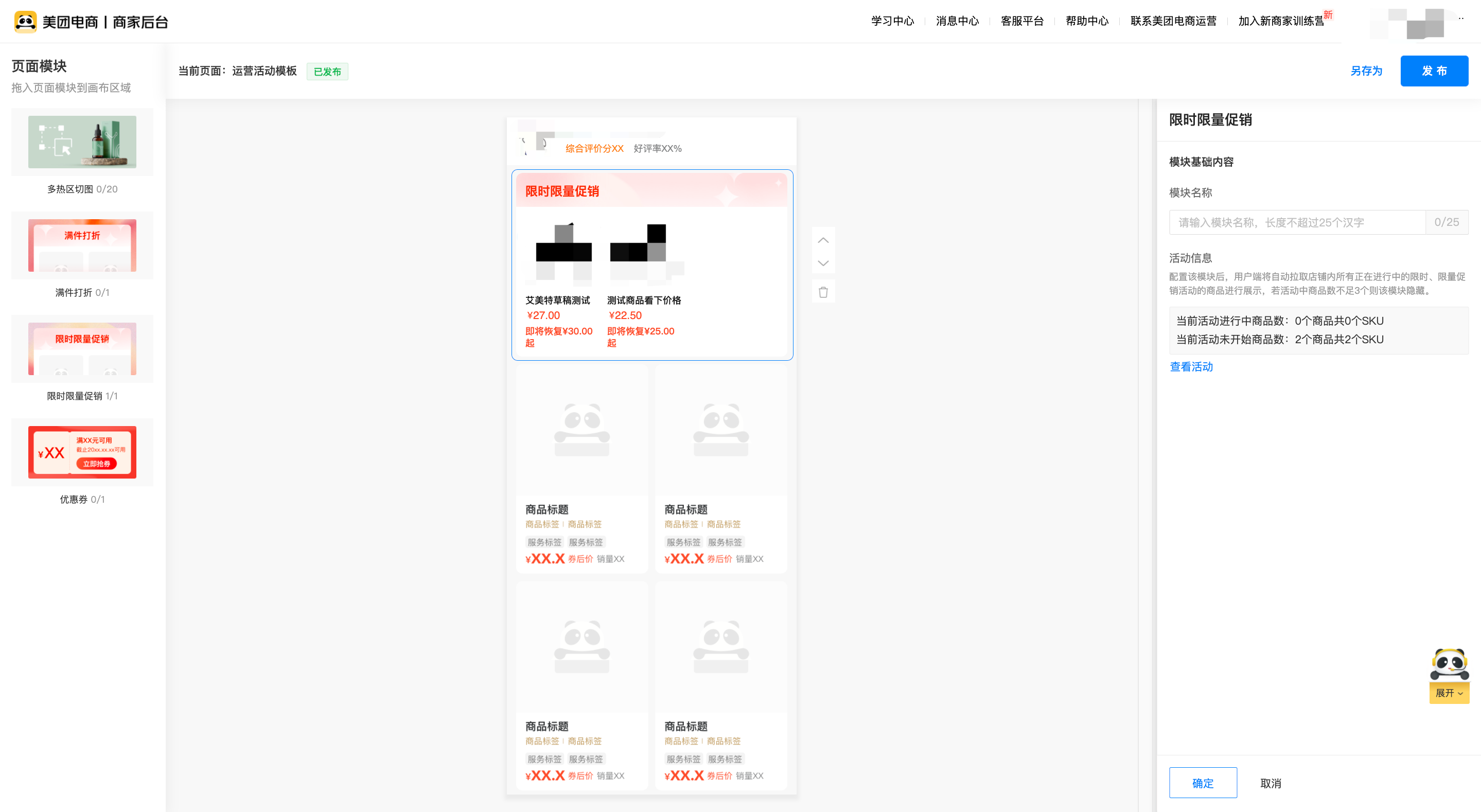The width and height of the screenshot is (1481, 812).
Task: Expand the 展开 assistant panel
Action: pos(1449,693)
